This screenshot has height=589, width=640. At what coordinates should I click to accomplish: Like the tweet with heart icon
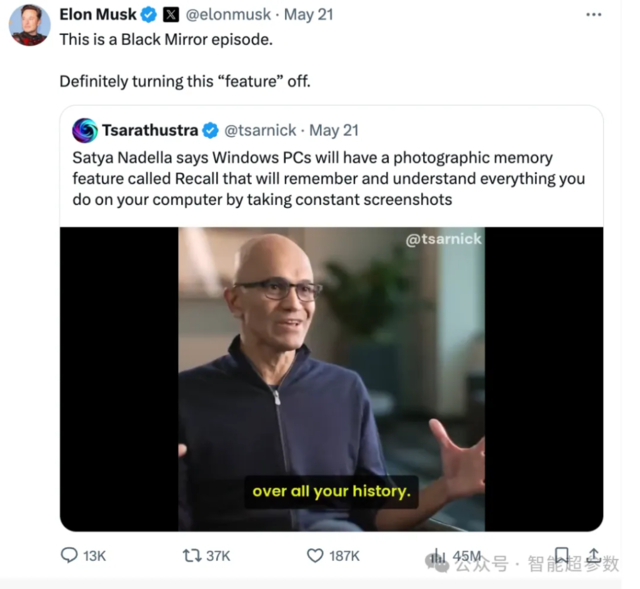(315, 556)
